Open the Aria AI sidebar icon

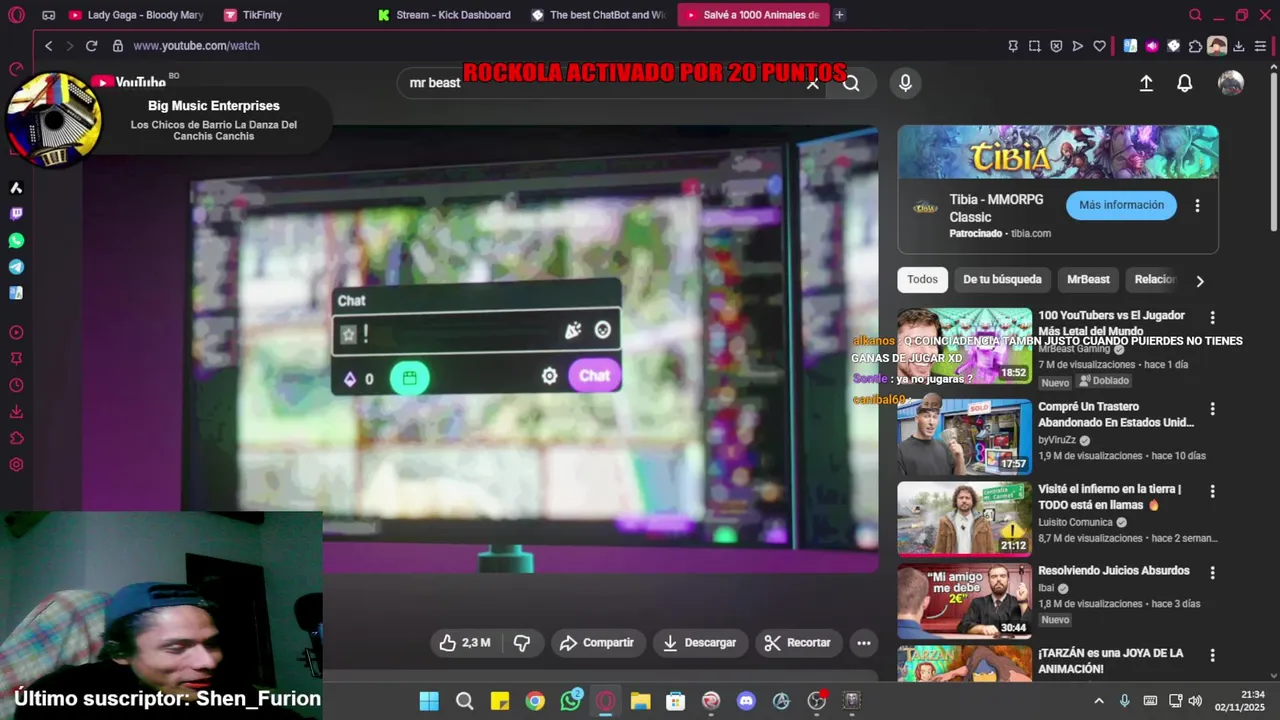pos(16,188)
